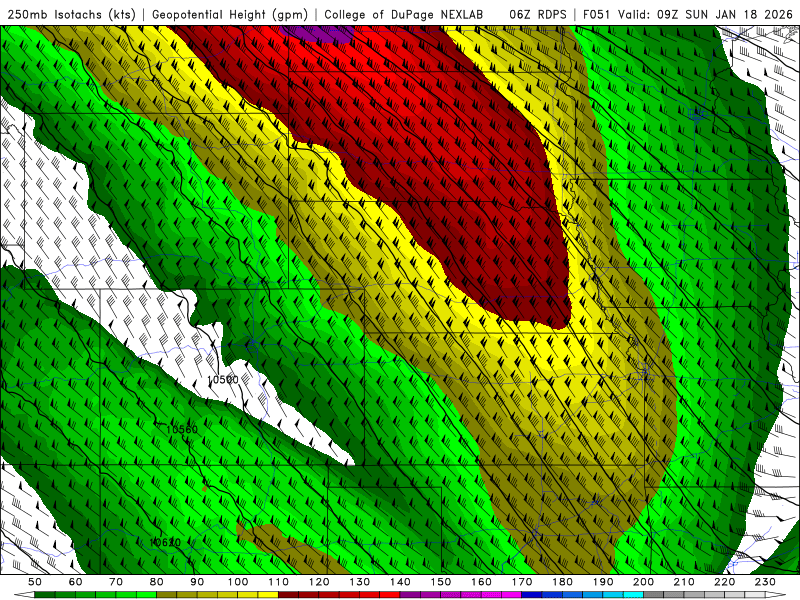
Task: Click the "06Z RDPS" model run label
Action: (x=537, y=15)
